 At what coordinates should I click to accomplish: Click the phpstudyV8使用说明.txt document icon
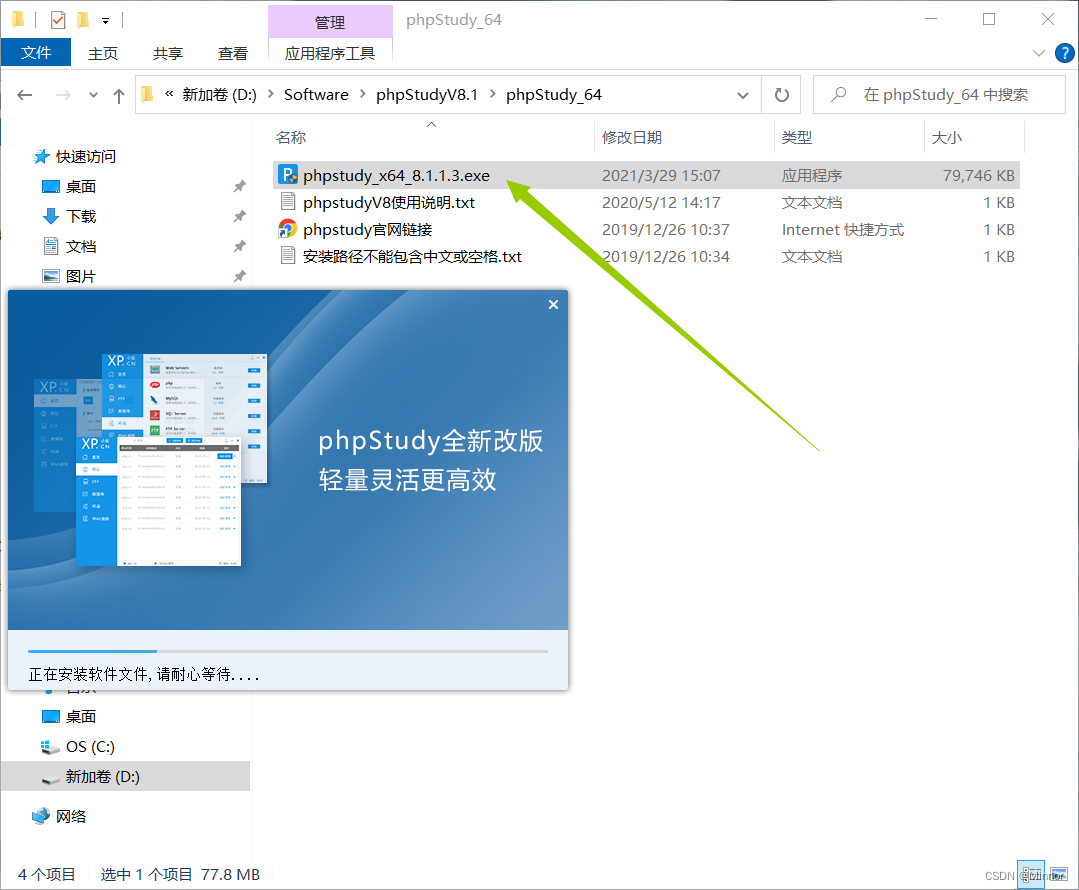[288, 202]
